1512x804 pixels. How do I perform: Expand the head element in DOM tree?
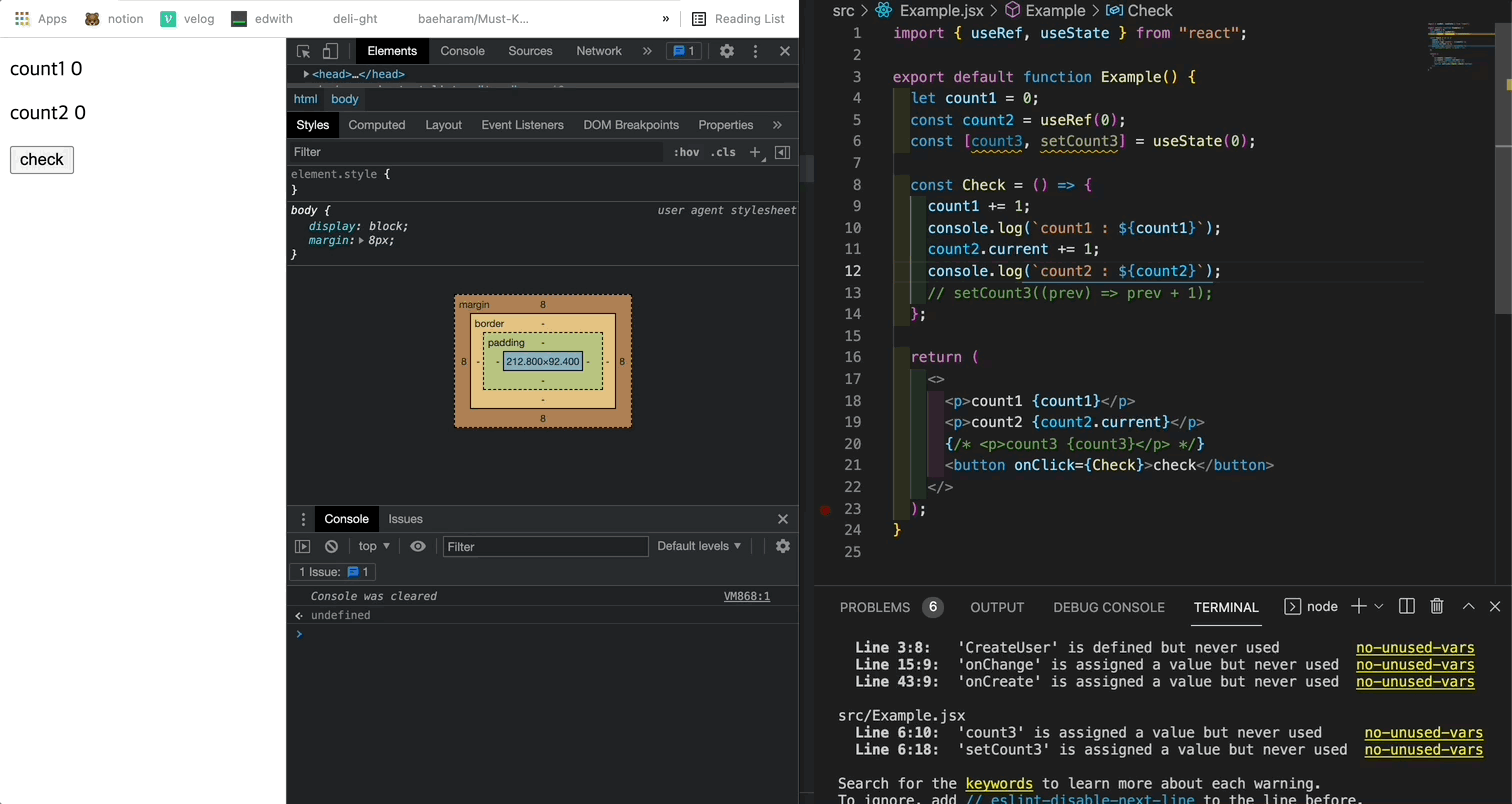306,74
